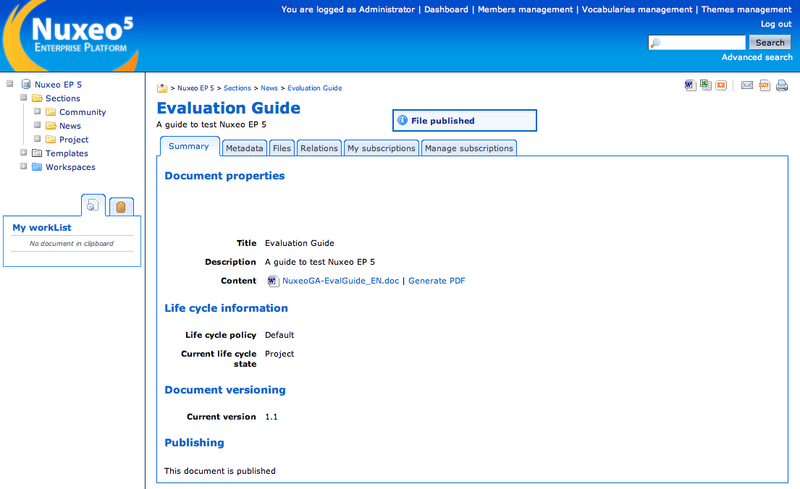Select Community label in navigation tree

pos(83,112)
